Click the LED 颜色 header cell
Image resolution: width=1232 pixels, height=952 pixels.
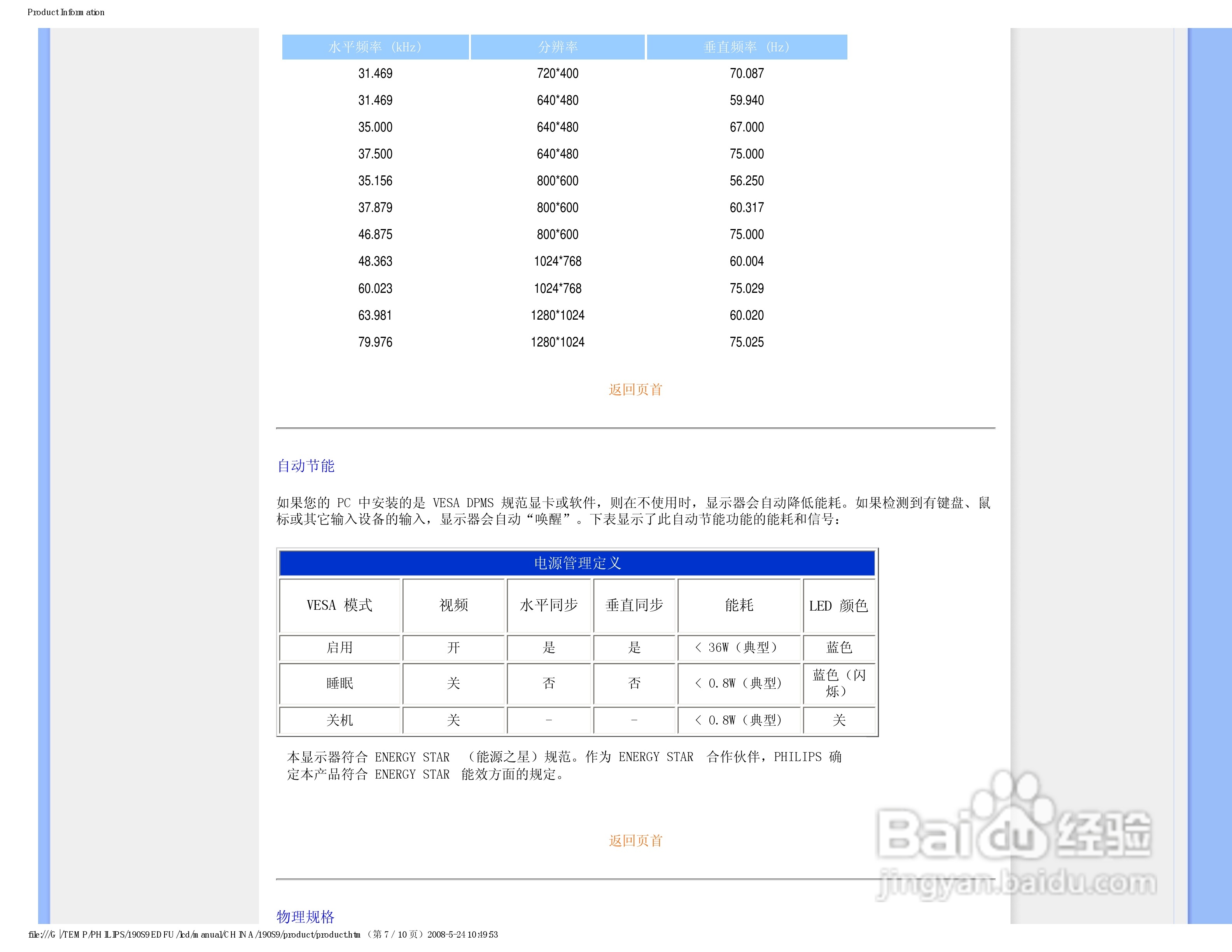838,606
